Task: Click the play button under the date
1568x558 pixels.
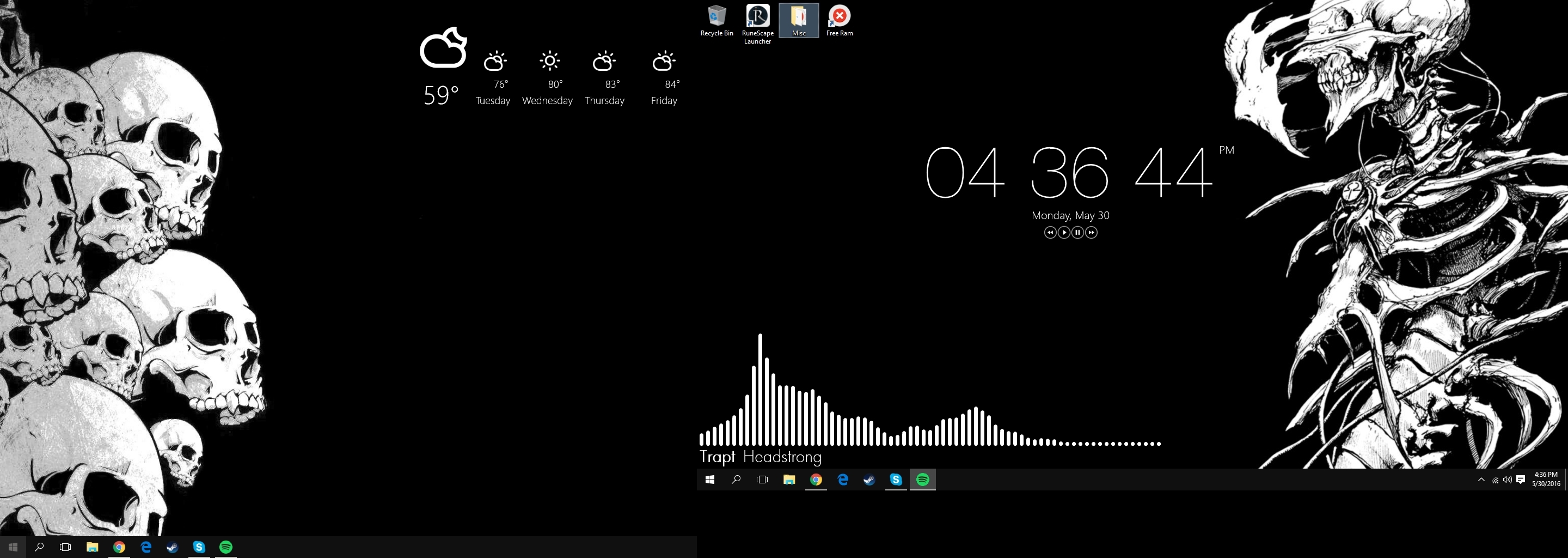Action: click(x=1063, y=232)
